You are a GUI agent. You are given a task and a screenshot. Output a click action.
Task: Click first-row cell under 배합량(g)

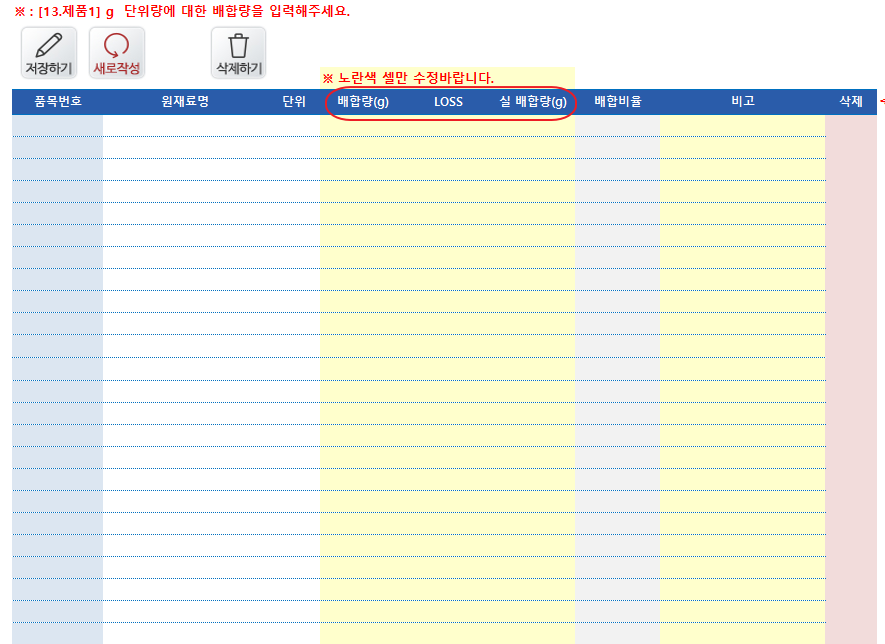pos(363,126)
